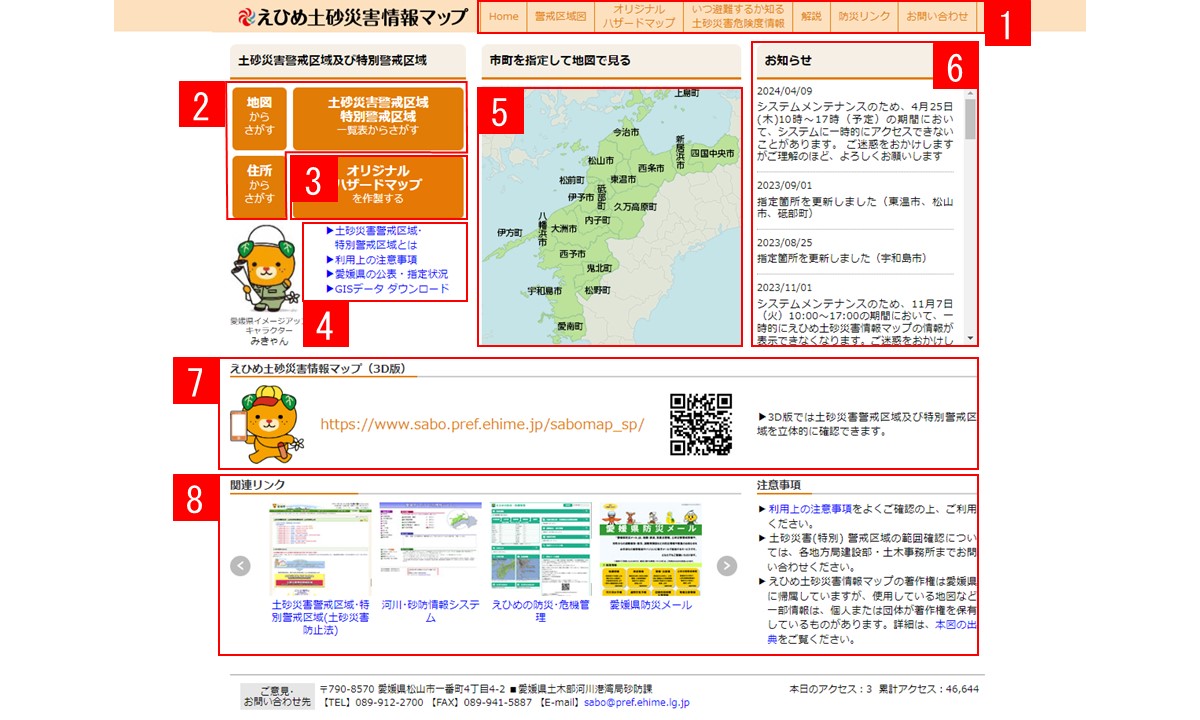This screenshot has width=1200, height=720.
Task: Select 西条市 on the map
Action: [x=651, y=167]
